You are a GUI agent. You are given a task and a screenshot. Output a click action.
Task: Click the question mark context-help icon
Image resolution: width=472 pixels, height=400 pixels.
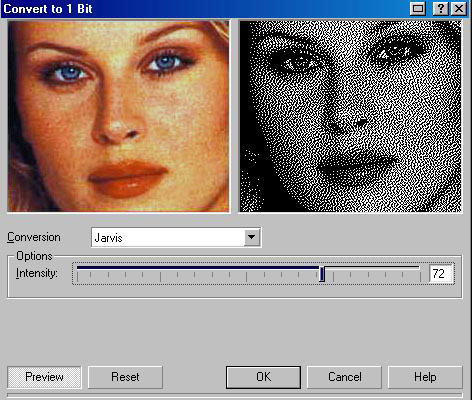point(440,8)
